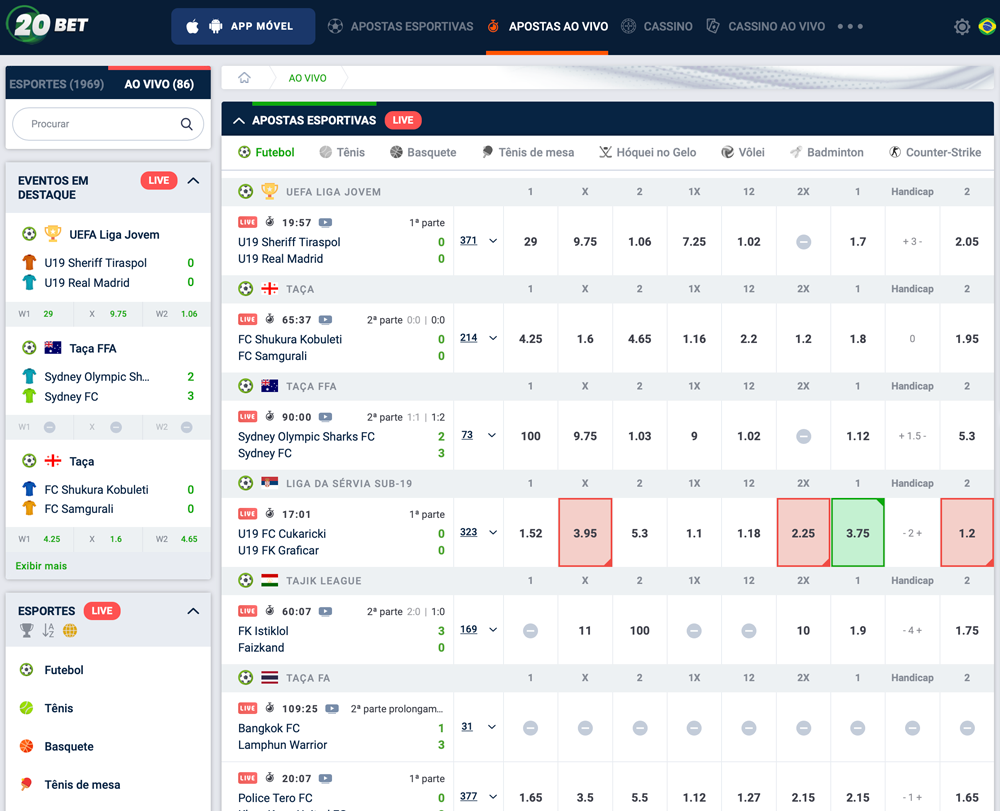Screen dimensions: 1000x811
Task: Click Ao Vivo breadcrumb link
Action: [307, 78]
